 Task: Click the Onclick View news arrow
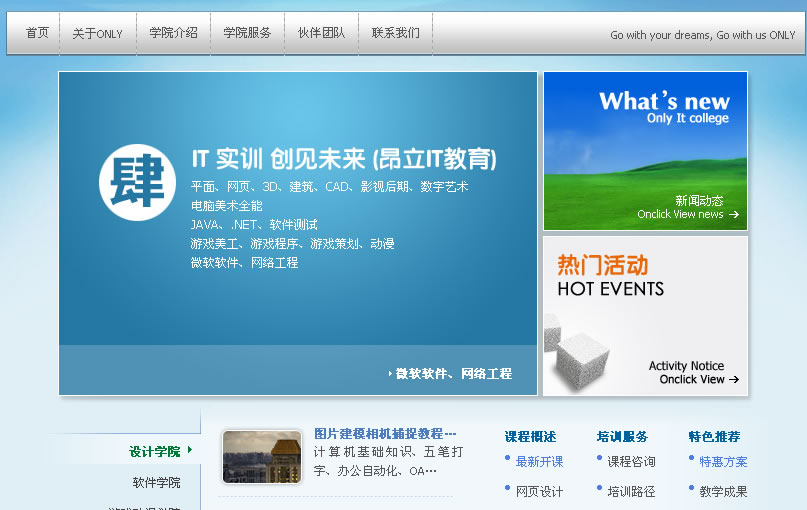(734, 214)
